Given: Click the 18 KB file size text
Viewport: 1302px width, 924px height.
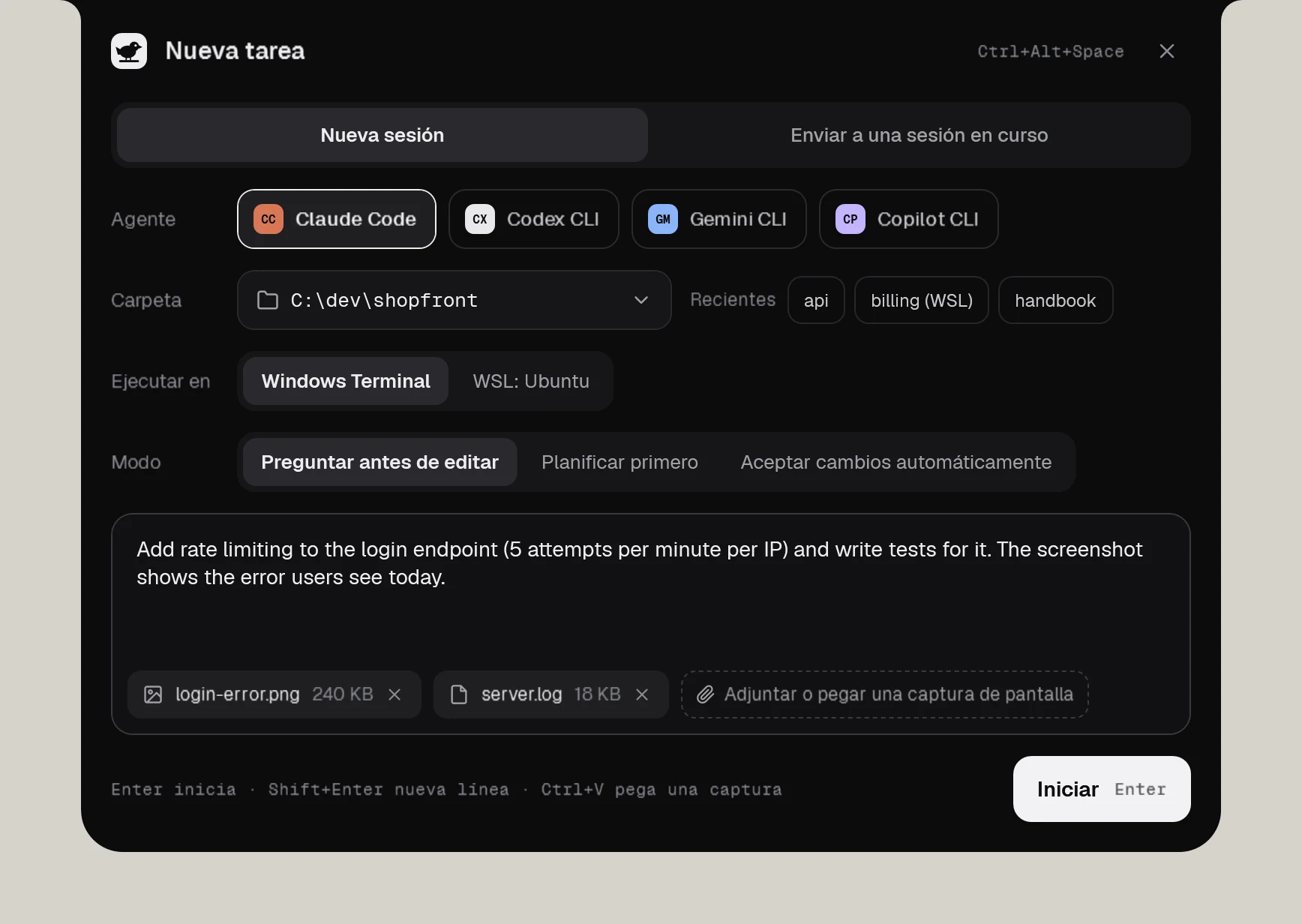Looking at the screenshot, I should click(x=598, y=694).
